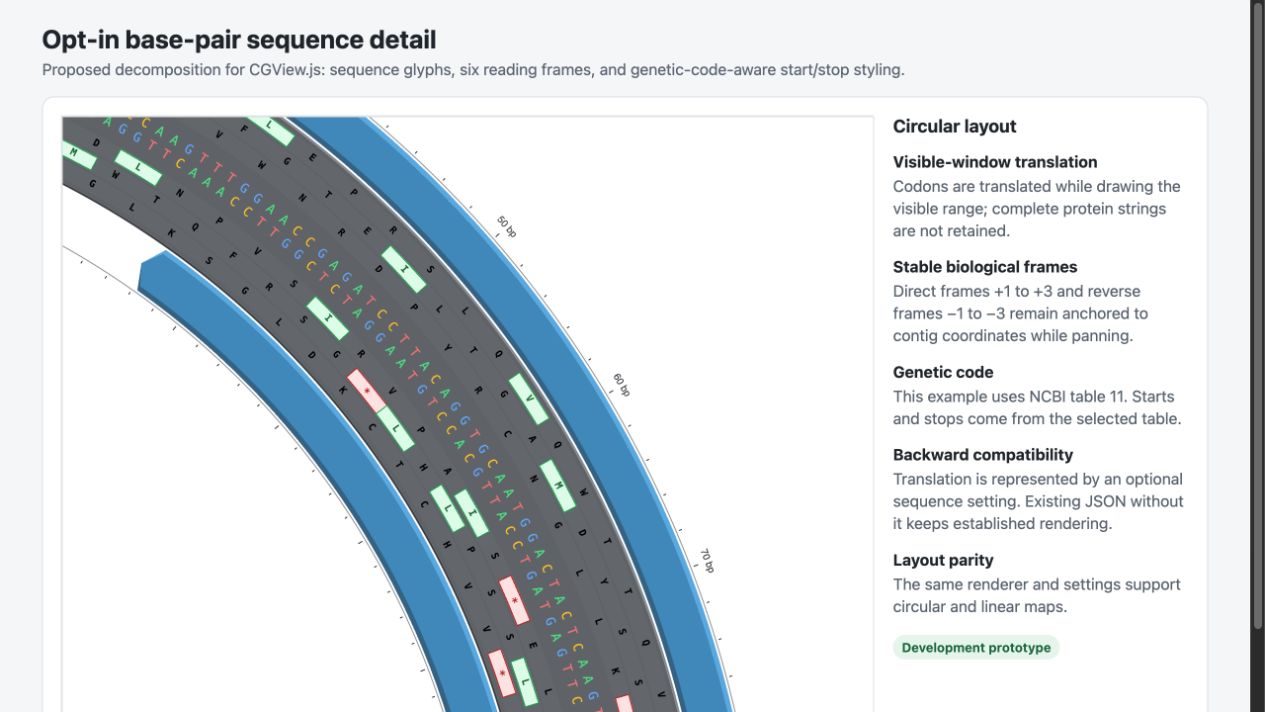Click the lone red stop box without green neighbor
Image resolution: width=1265 pixels, height=712 pixels.
pyautogui.click(x=514, y=601)
